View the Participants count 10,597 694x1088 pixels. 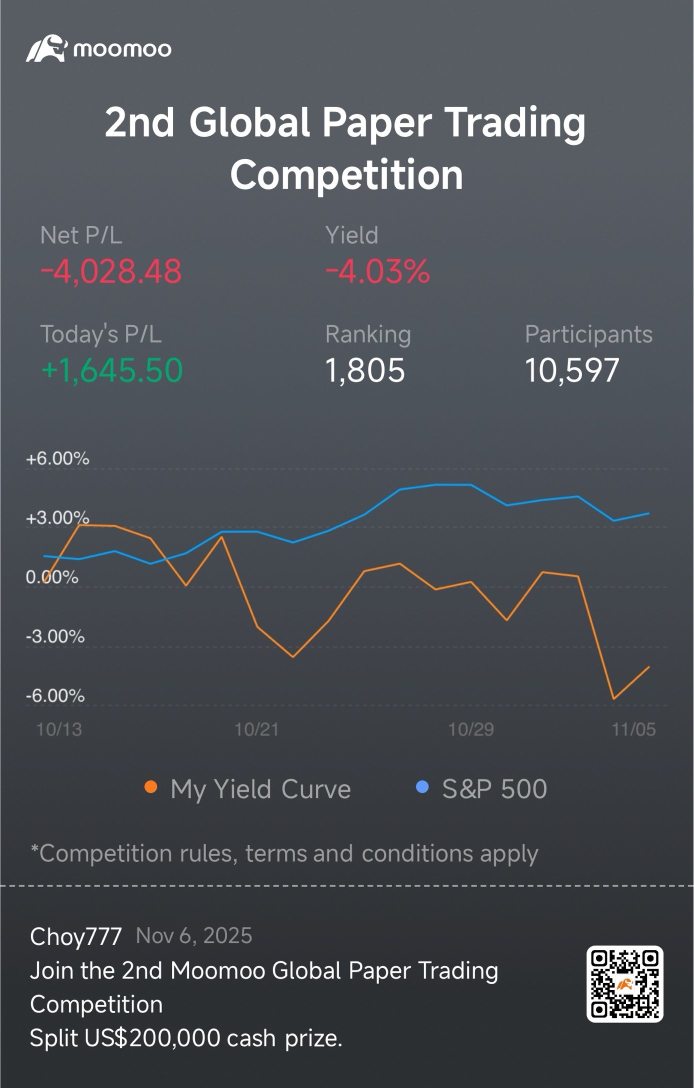click(572, 371)
